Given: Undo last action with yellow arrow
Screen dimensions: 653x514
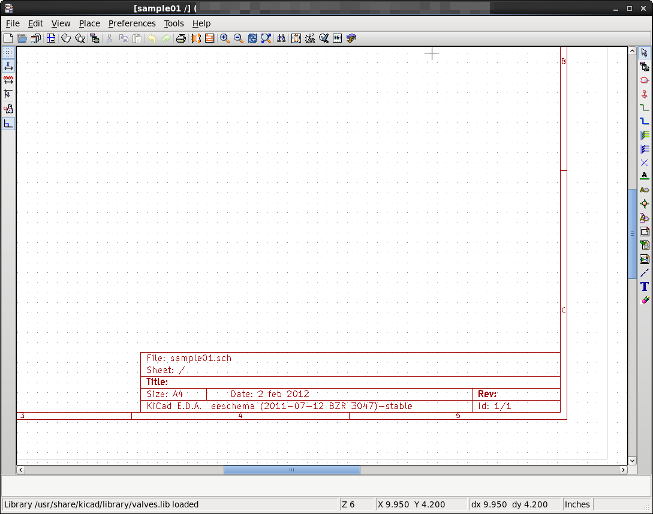Looking at the screenshot, I should click(152, 38).
